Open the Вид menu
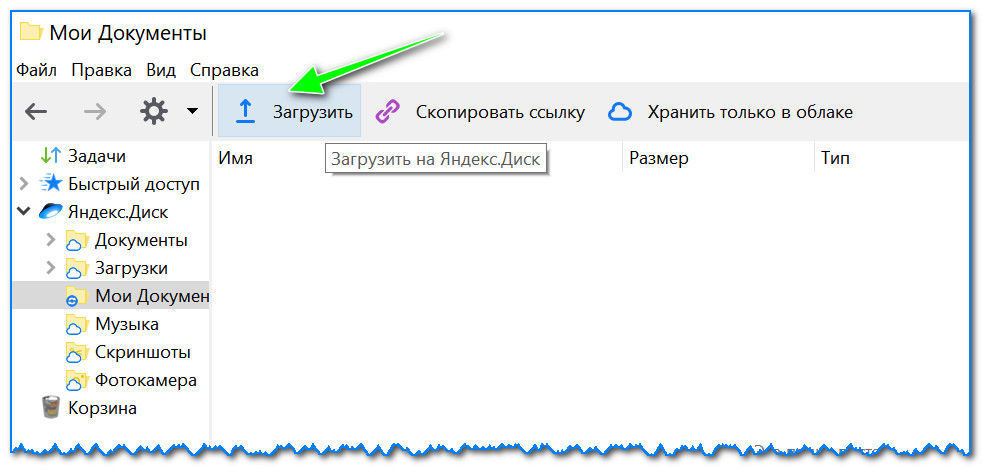The height and width of the screenshot is (473, 982). click(x=161, y=70)
